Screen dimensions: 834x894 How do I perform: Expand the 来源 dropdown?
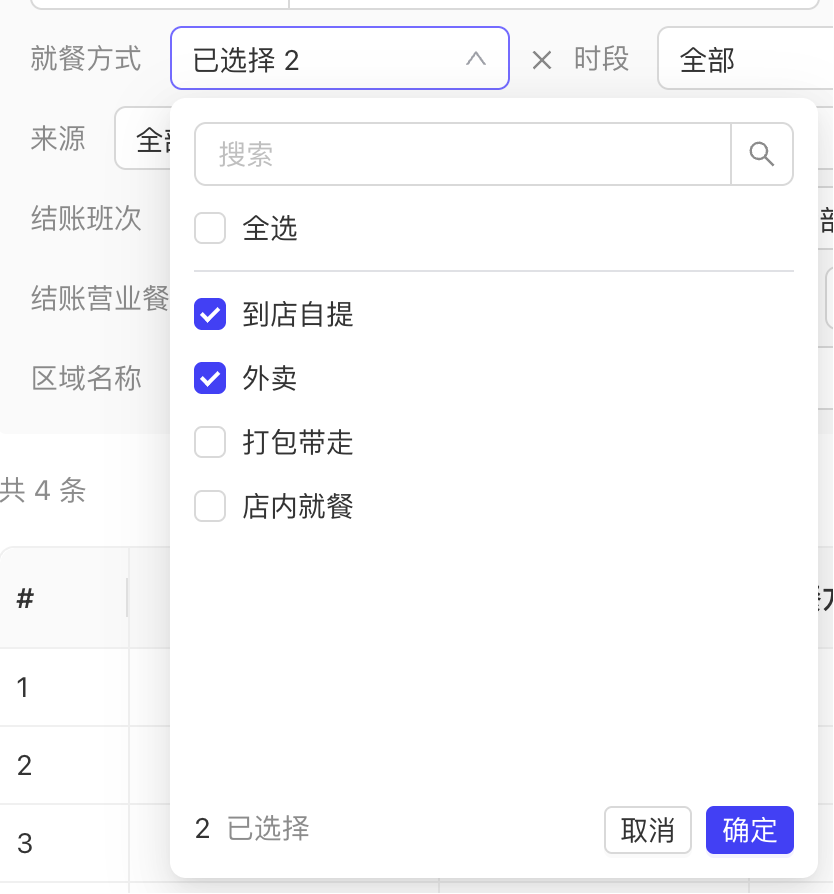[142, 140]
